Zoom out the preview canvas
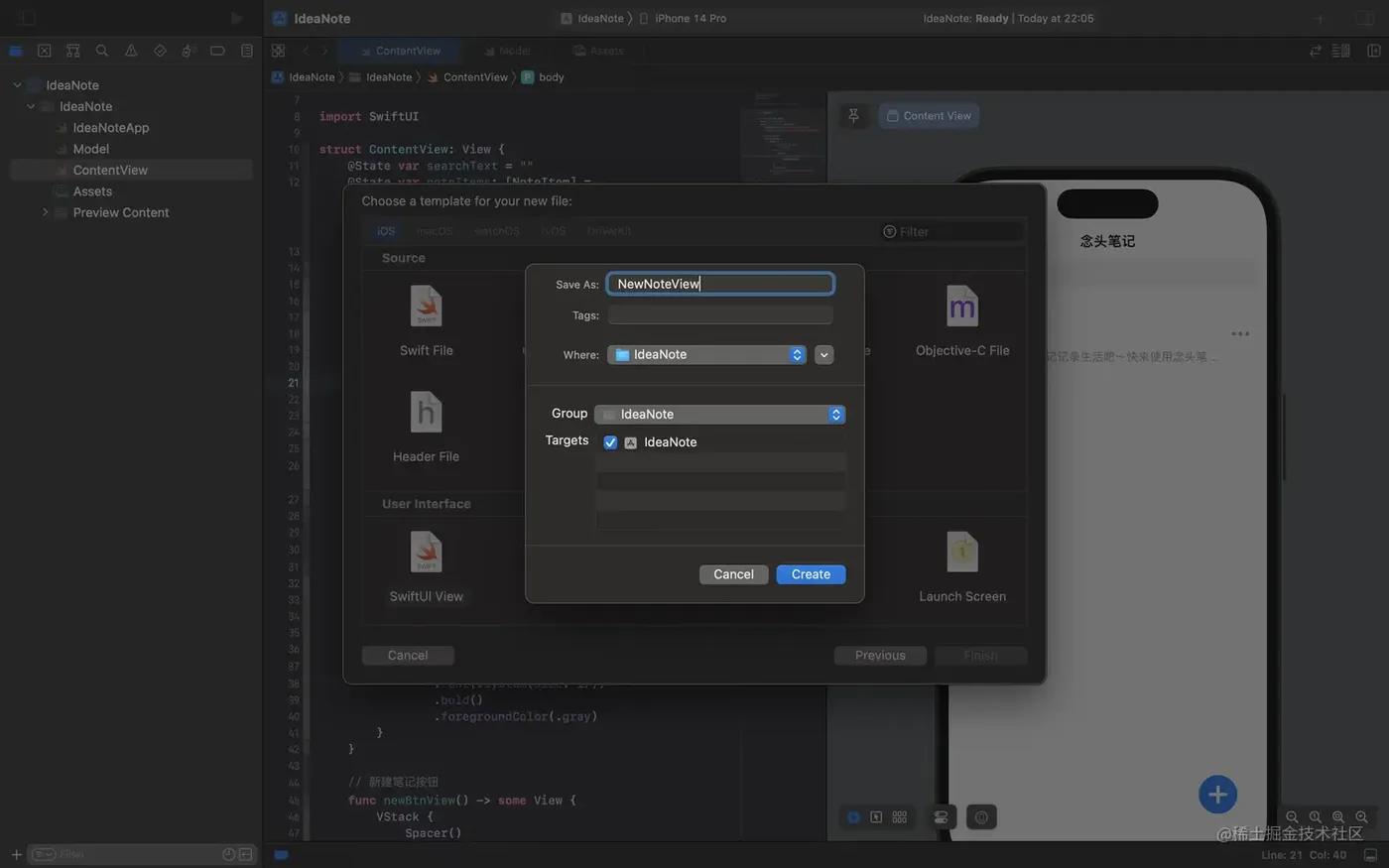The image size is (1389, 868). 1292,817
